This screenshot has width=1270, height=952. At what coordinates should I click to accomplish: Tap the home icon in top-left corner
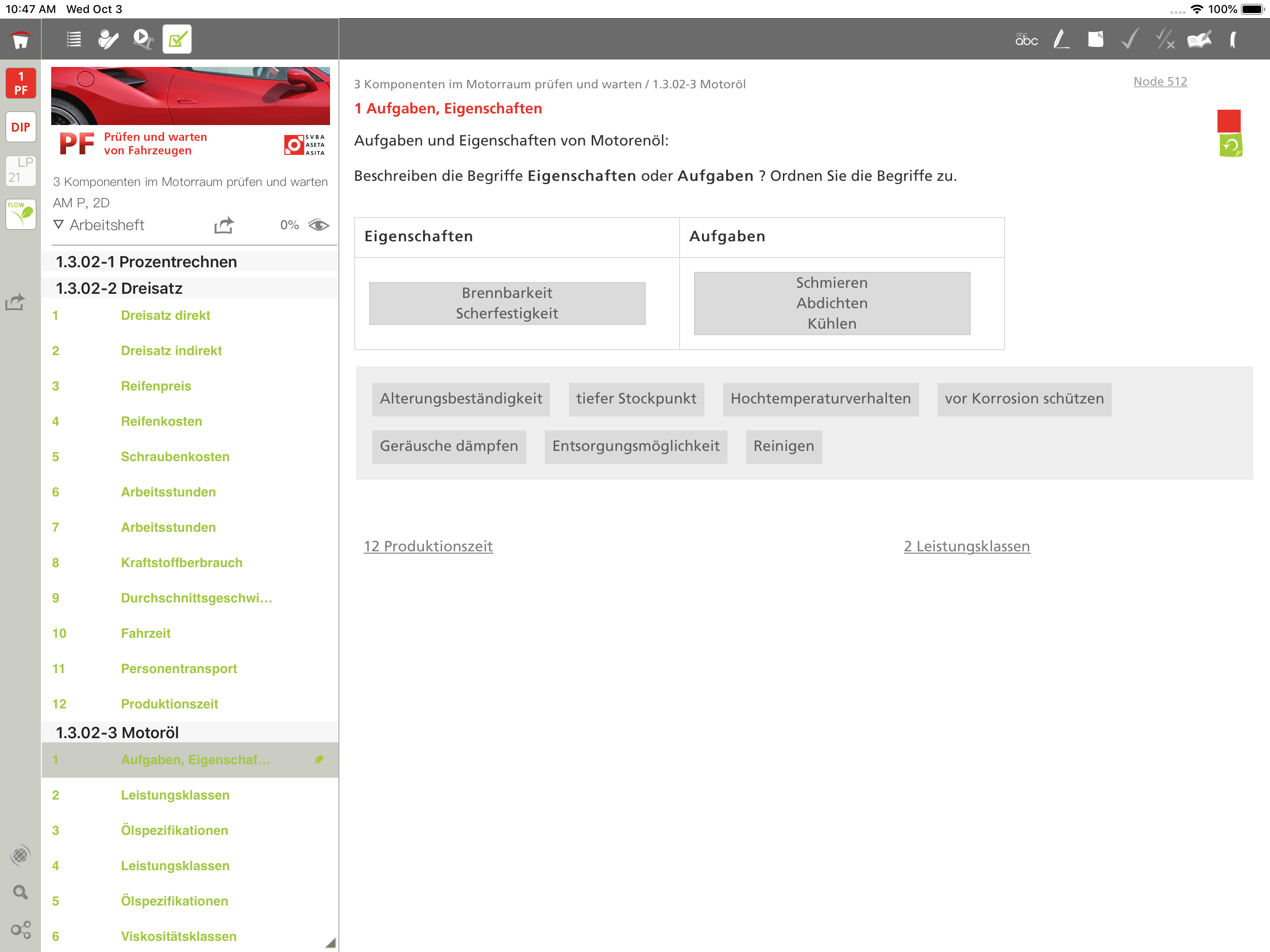point(20,40)
